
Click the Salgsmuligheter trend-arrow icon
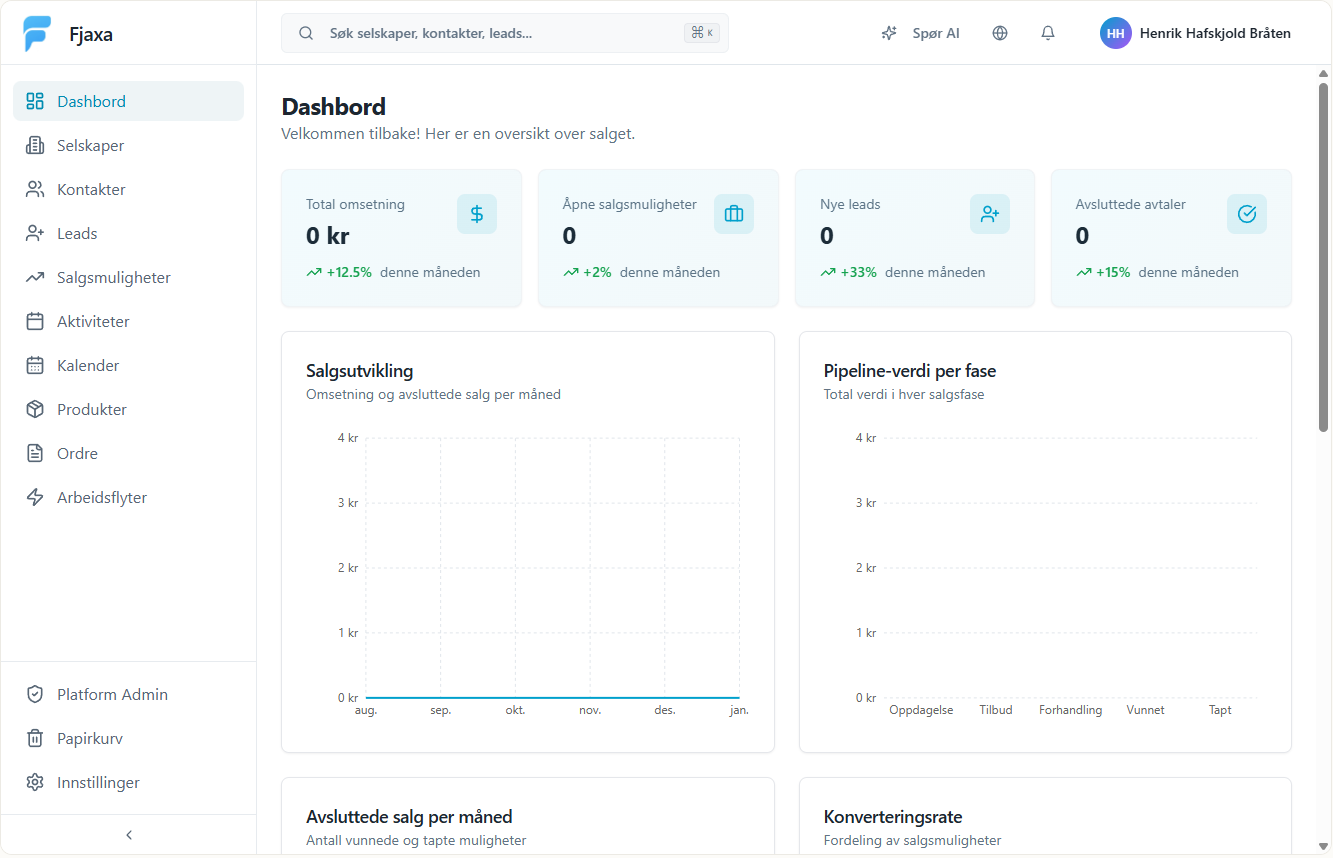point(35,277)
